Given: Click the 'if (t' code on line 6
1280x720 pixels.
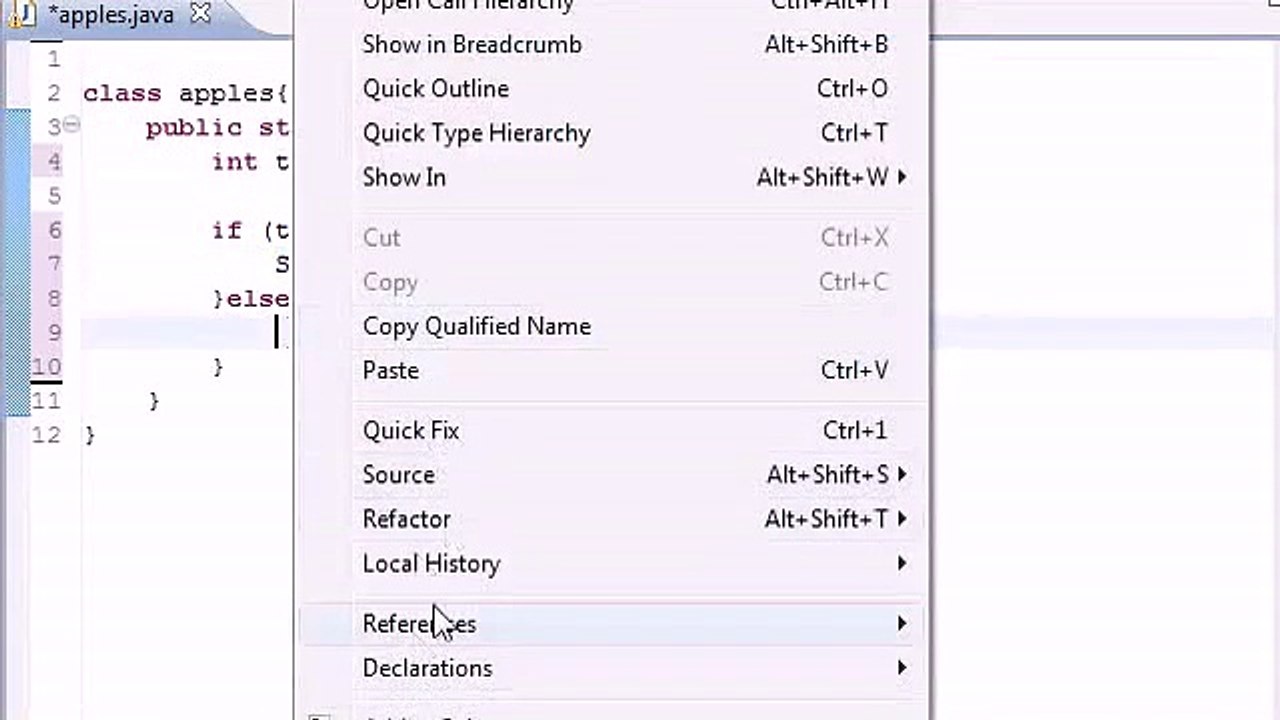Looking at the screenshot, I should (251, 231).
